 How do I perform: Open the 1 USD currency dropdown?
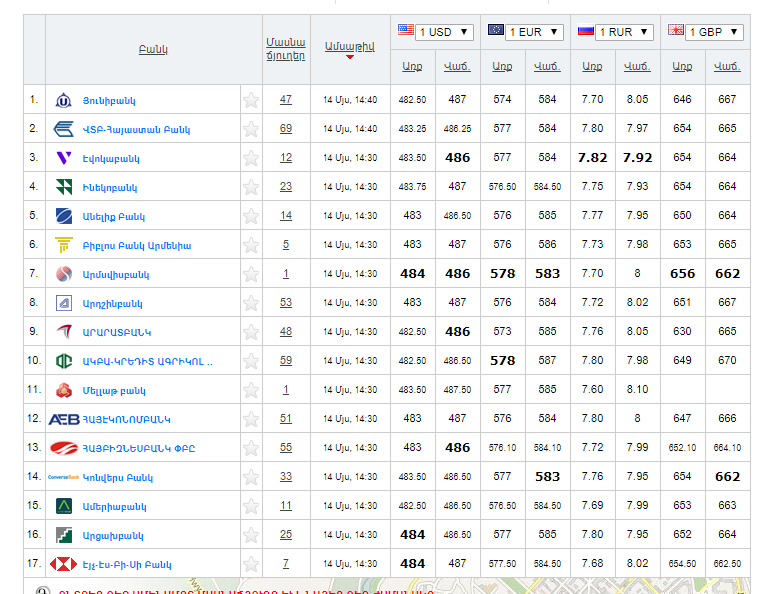444,32
